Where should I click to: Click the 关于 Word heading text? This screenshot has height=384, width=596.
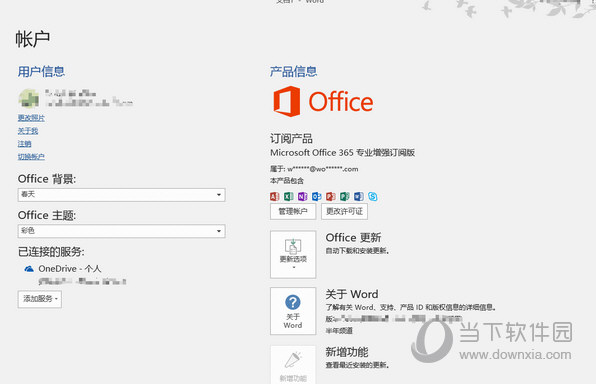pos(352,294)
